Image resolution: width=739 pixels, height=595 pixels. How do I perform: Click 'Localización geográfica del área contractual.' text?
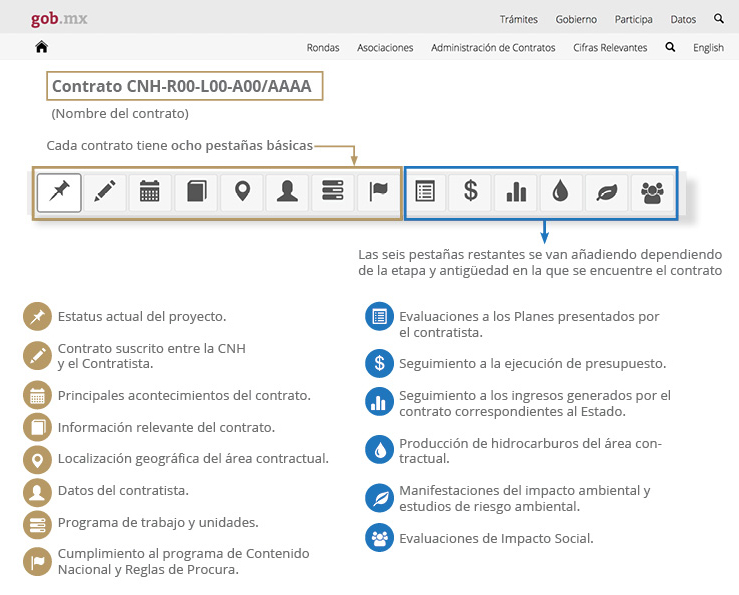tap(193, 458)
